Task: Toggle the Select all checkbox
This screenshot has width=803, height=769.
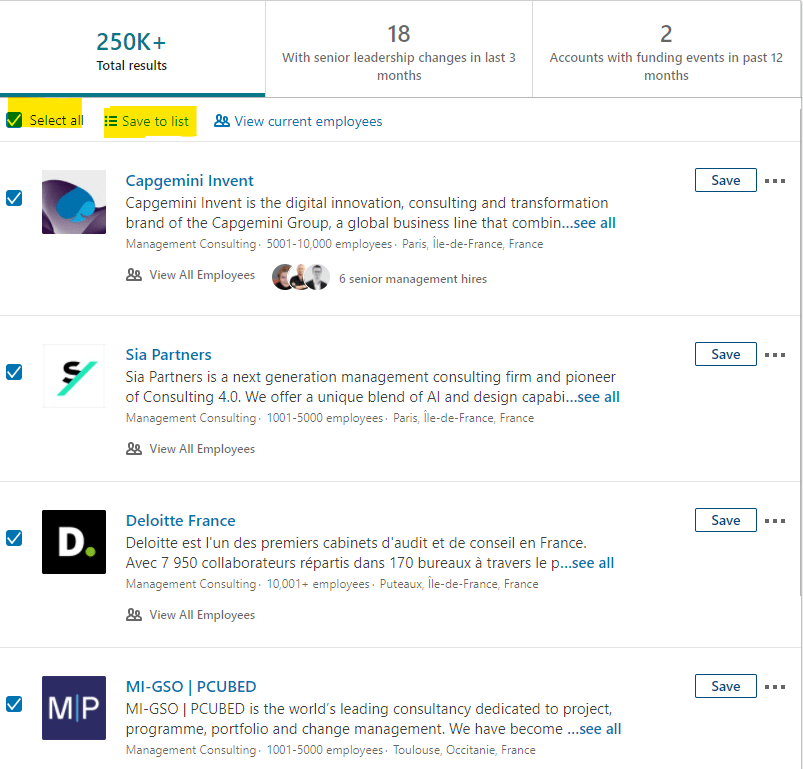Action: point(14,120)
